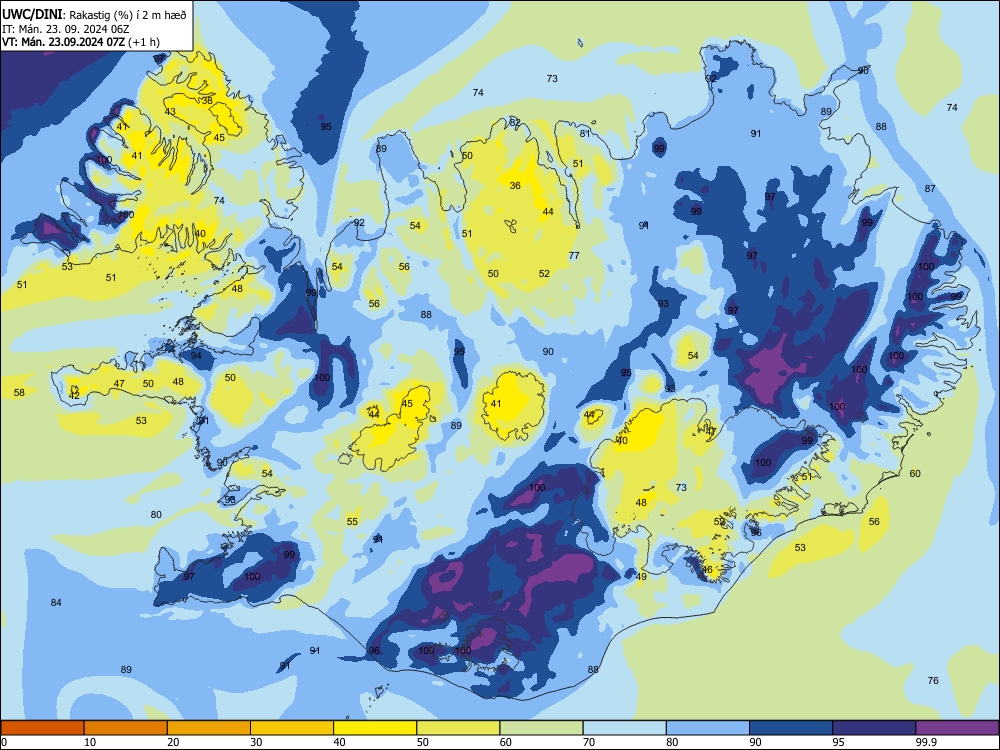The height and width of the screenshot is (750, 1000).
Task: Click the 95–99.9 navy legend swatch
Action: click(874, 728)
